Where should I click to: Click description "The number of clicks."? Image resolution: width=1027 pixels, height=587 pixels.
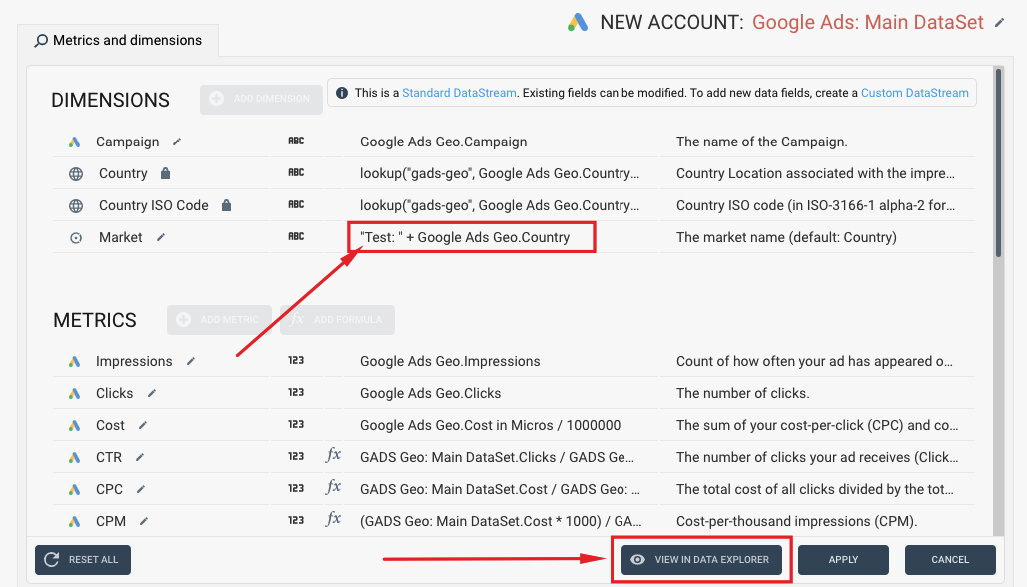click(x=743, y=393)
